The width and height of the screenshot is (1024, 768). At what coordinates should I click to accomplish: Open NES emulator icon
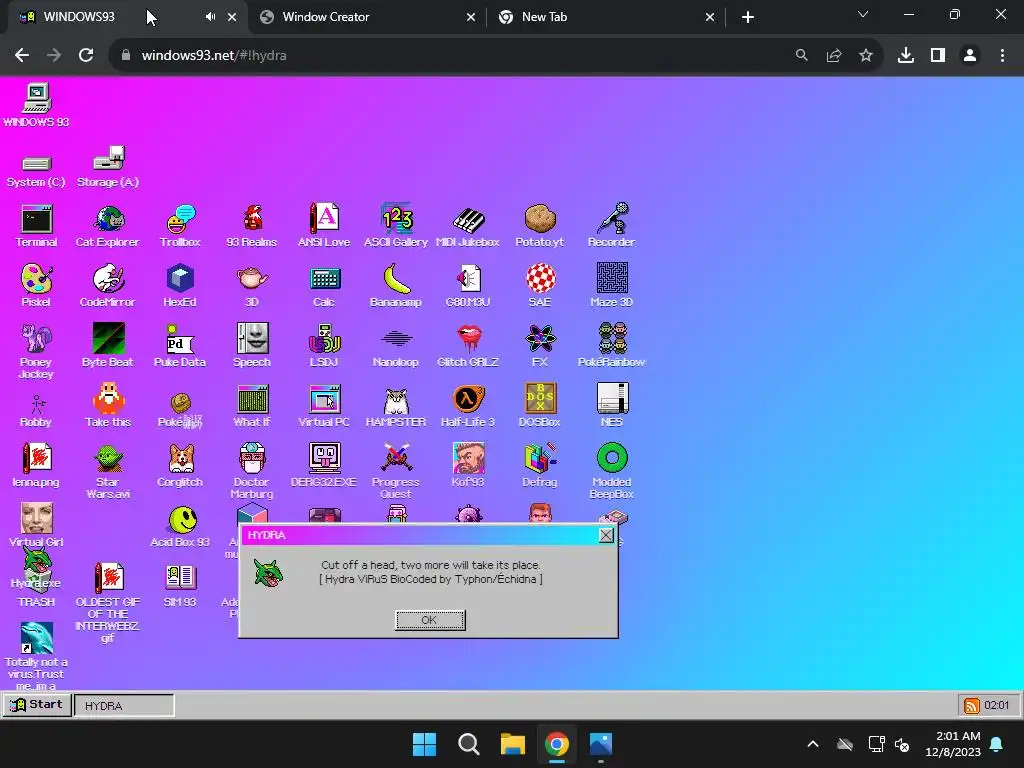click(x=612, y=406)
